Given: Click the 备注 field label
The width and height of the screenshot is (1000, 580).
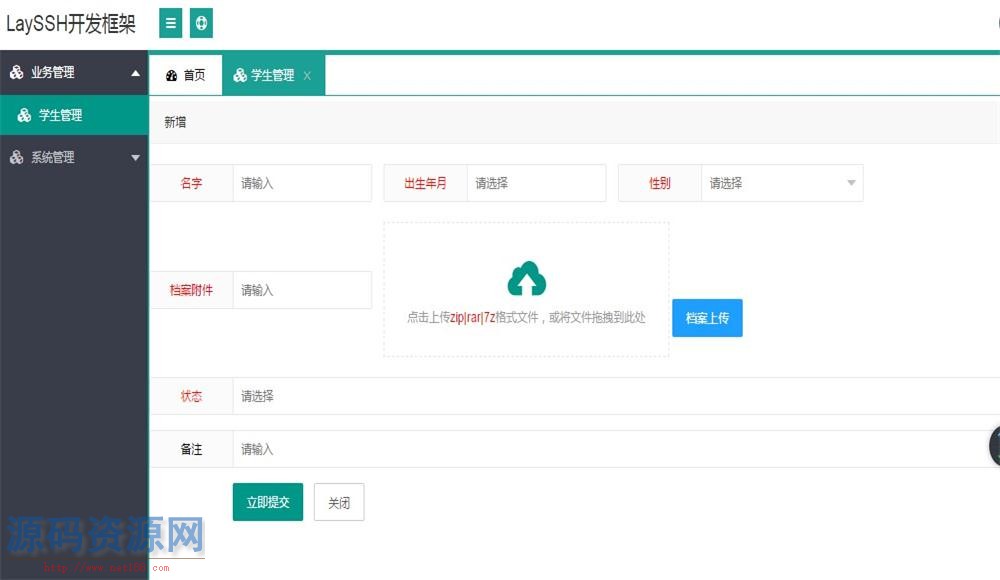Looking at the screenshot, I should point(191,449).
